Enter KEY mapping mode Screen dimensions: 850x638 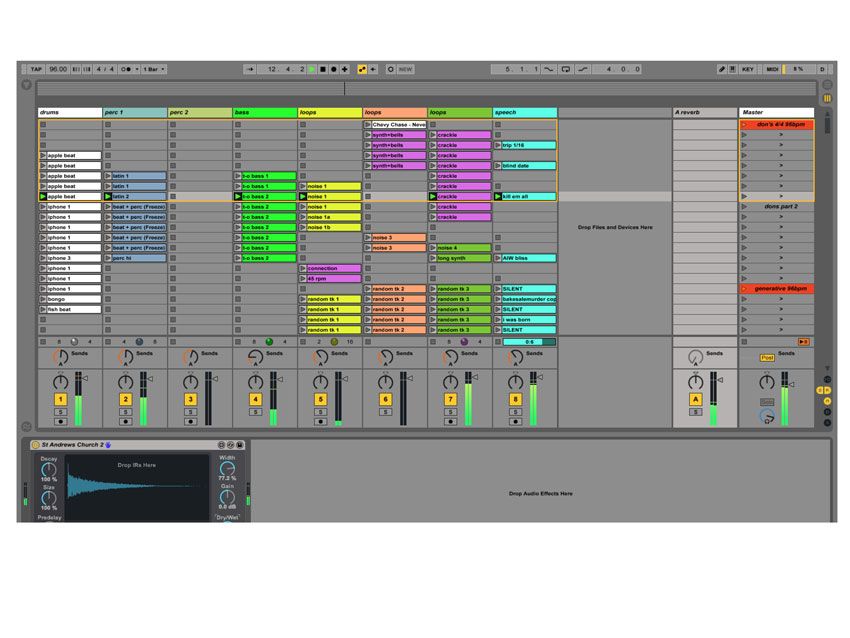(x=747, y=69)
